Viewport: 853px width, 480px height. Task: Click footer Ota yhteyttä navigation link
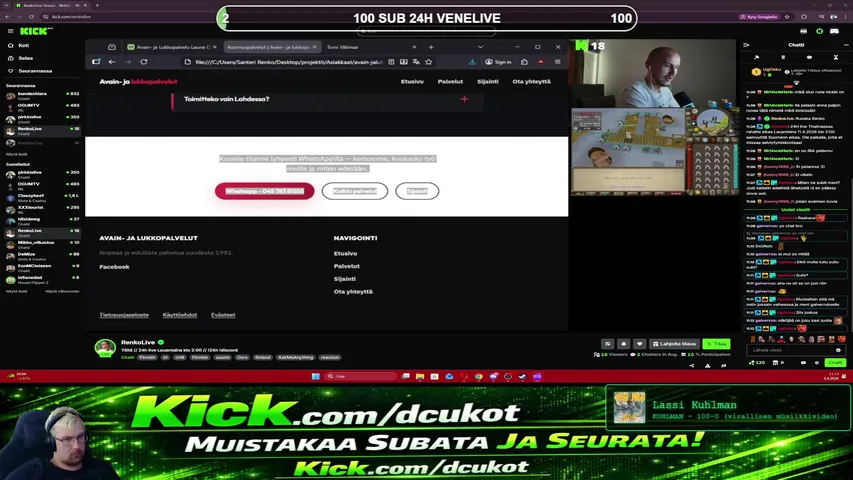353,292
